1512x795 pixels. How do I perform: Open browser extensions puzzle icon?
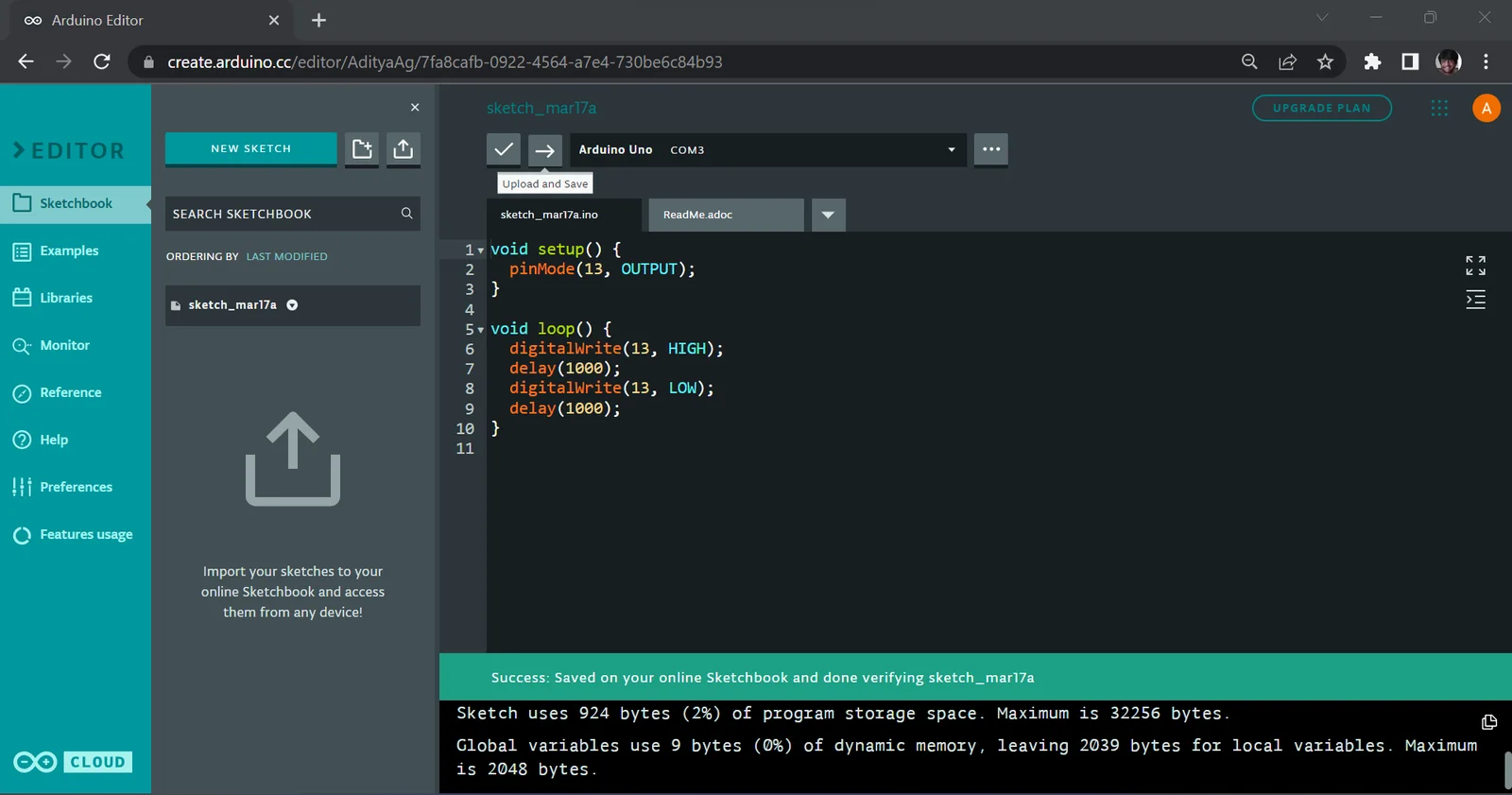tap(1372, 61)
